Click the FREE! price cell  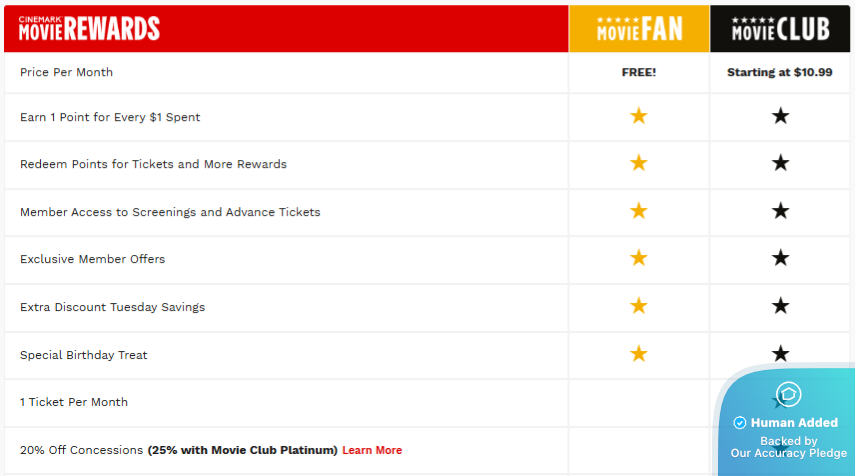[x=639, y=72]
